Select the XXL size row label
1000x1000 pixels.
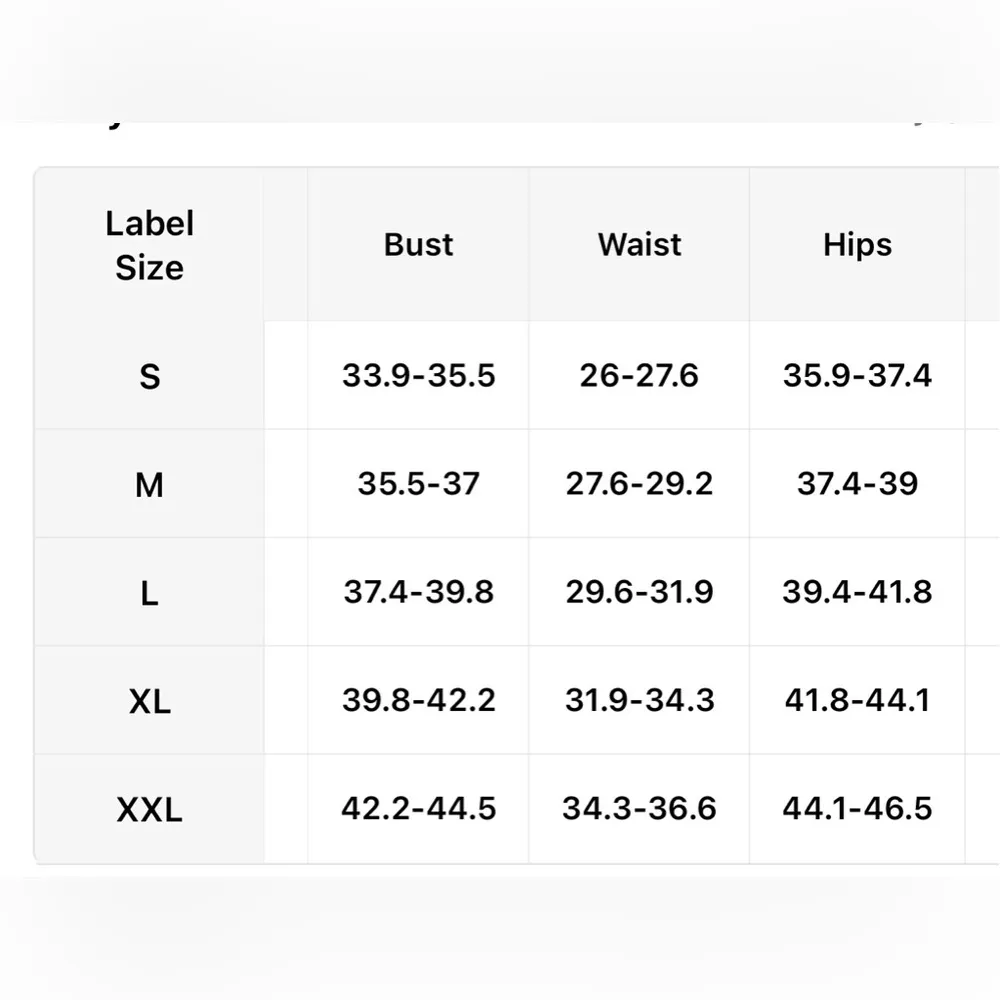point(149,809)
